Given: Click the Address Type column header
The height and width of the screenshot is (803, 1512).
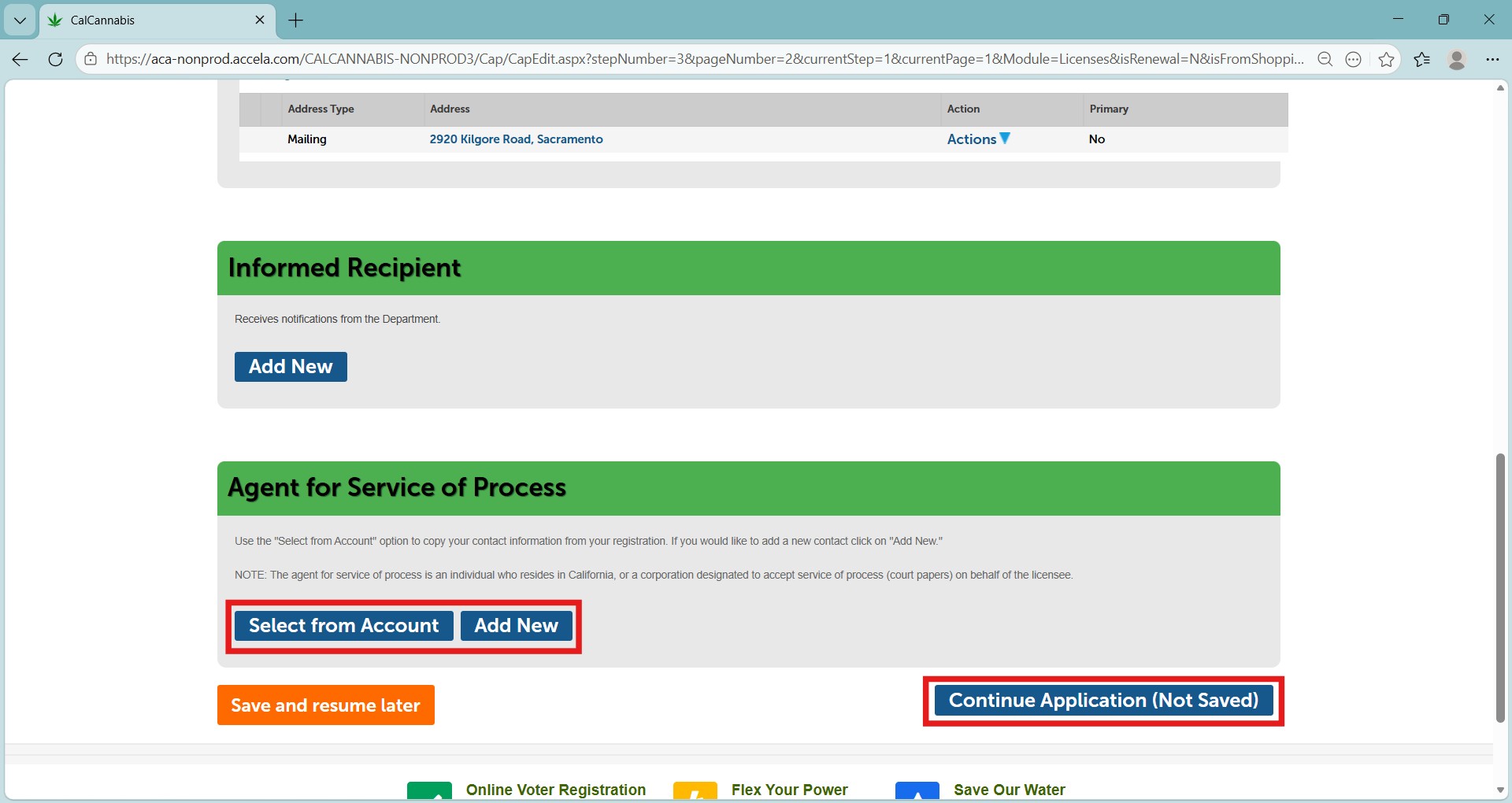Looking at the screenshot, I should click(321, 109).
